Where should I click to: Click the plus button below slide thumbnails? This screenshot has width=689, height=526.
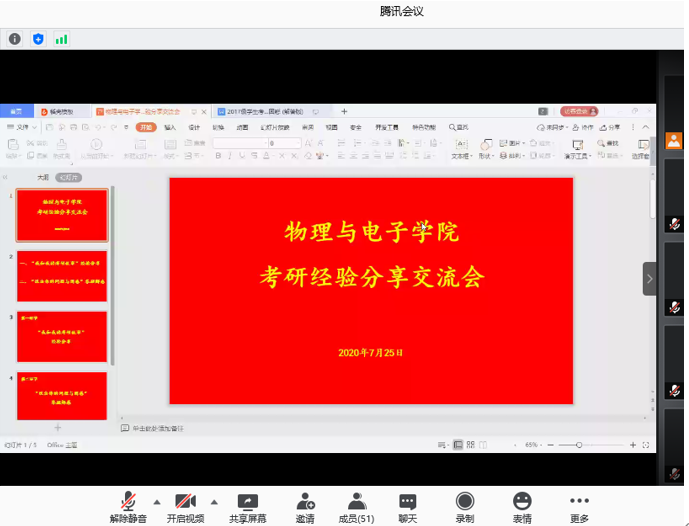[x=58, y=427]
